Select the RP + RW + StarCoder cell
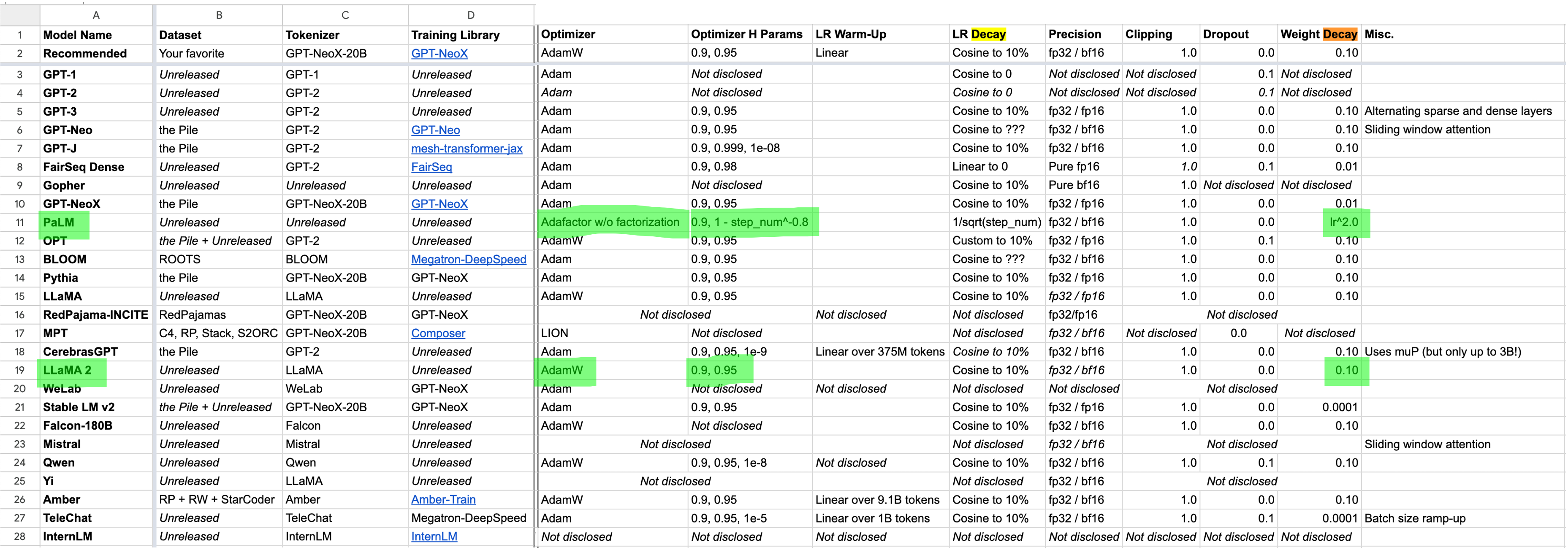This screenshot has width=1568, height=550. point(219,500)
